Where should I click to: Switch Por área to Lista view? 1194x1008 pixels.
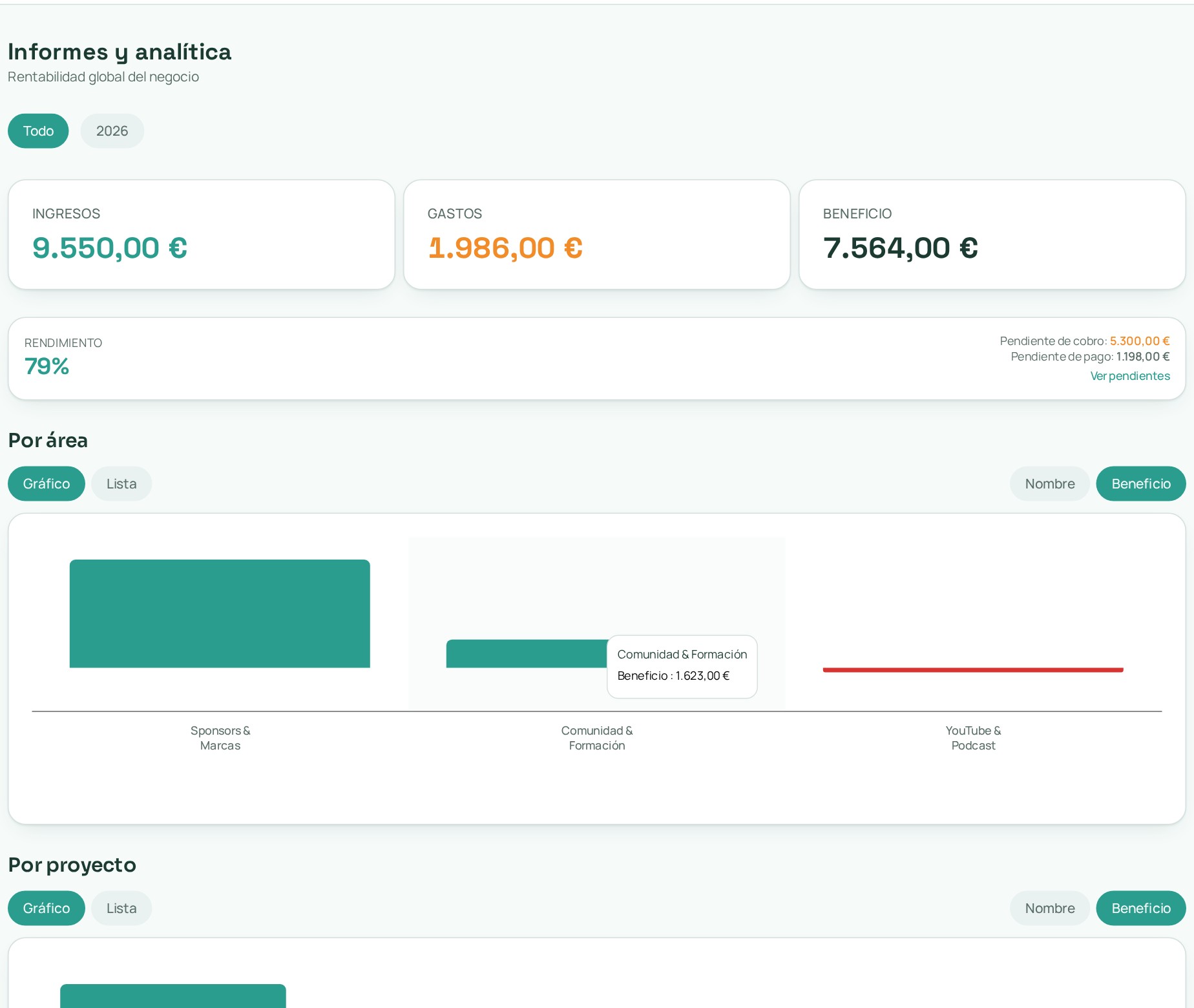[x=121, y=484]
